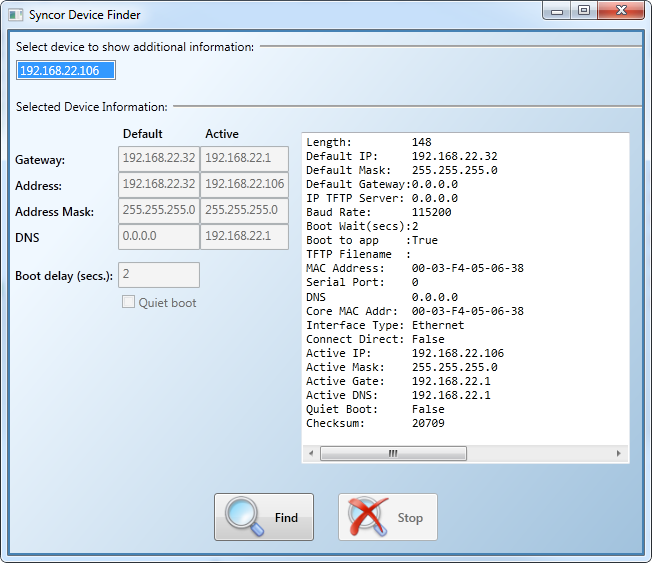This screenshot has width=652, height=563.
Task: Click the scroll right arrow in info panel
Action: pos(619,453)
